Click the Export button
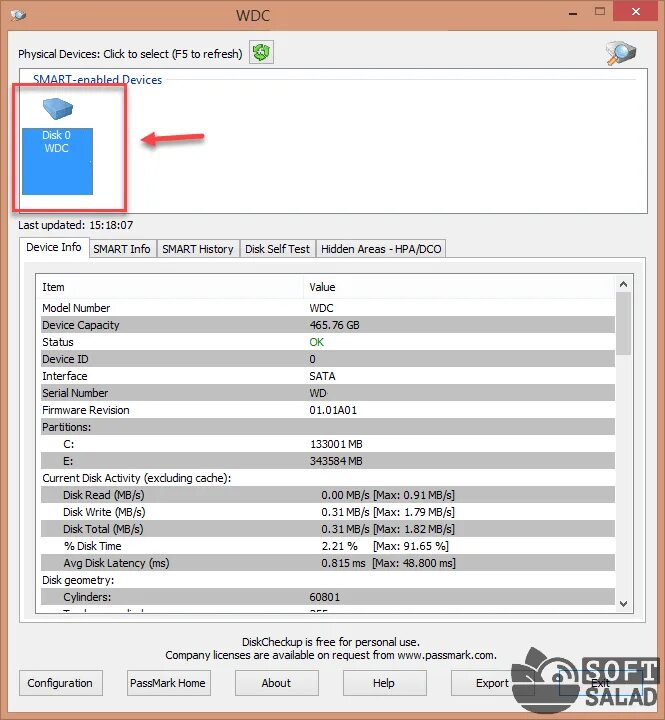665x720 pixels. point(492,683)
